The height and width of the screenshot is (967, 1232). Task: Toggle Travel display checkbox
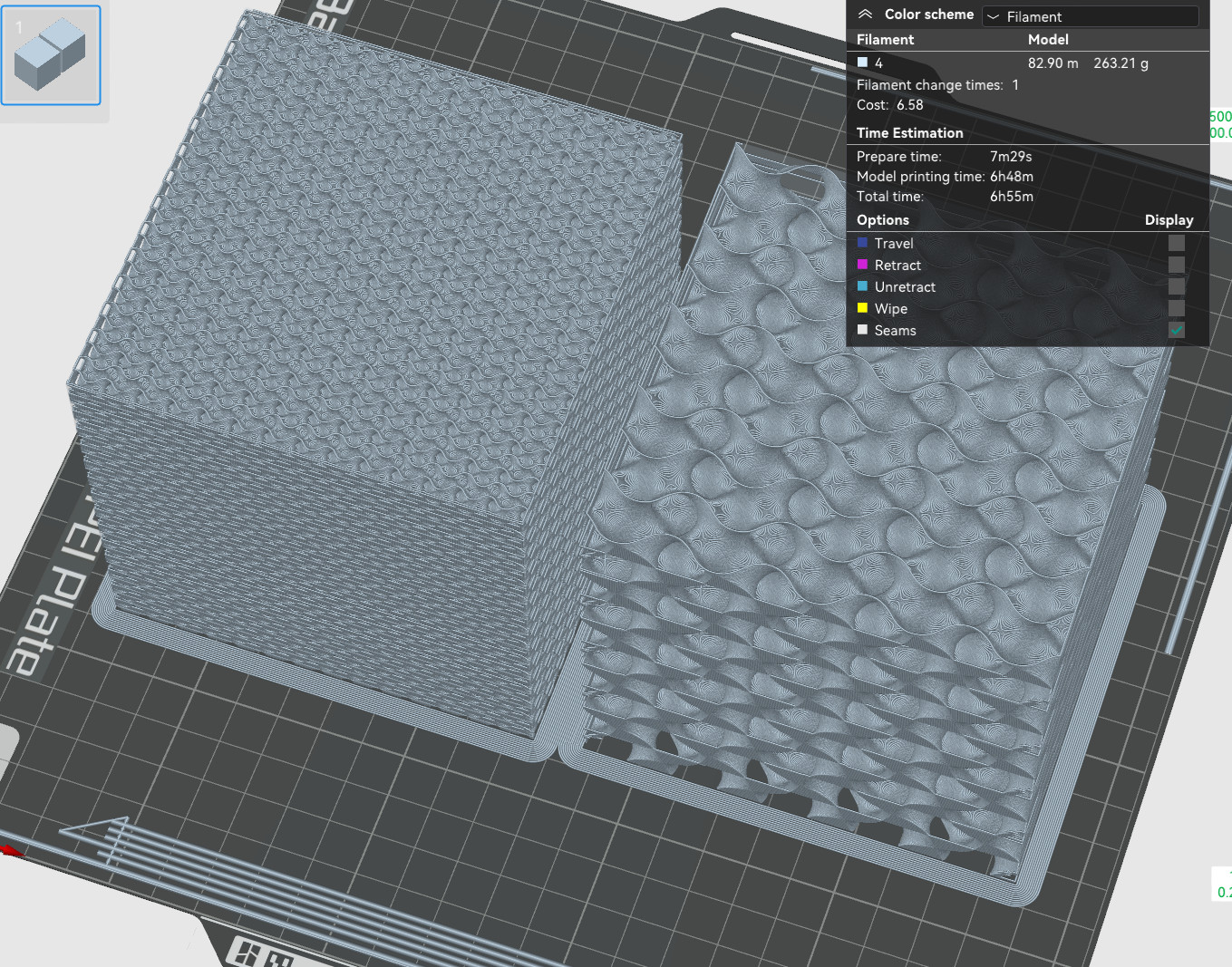[1177, 243]
